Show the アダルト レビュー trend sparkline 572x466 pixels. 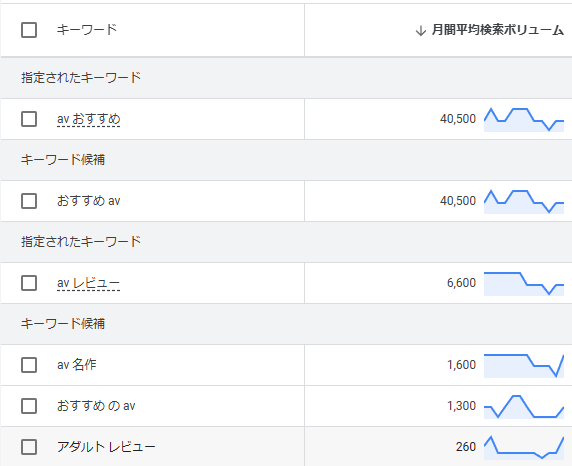pos(524,447)
